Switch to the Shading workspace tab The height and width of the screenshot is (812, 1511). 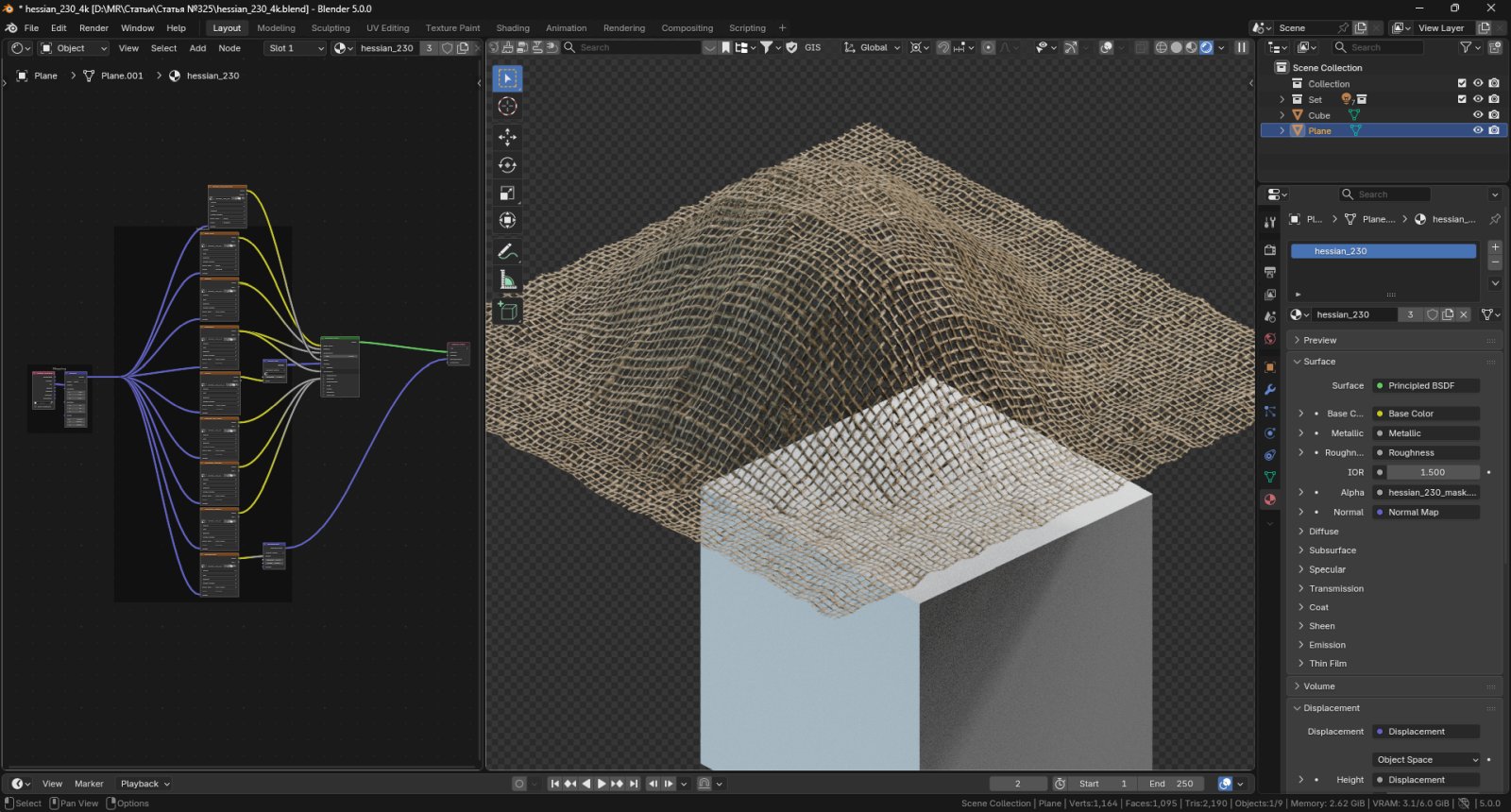coord(513,28)
